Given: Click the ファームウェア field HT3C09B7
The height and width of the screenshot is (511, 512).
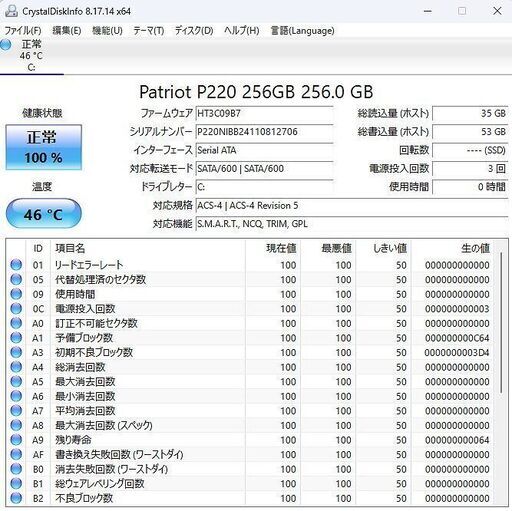Looking at the screenshot, I should click(x=264, y=113).
